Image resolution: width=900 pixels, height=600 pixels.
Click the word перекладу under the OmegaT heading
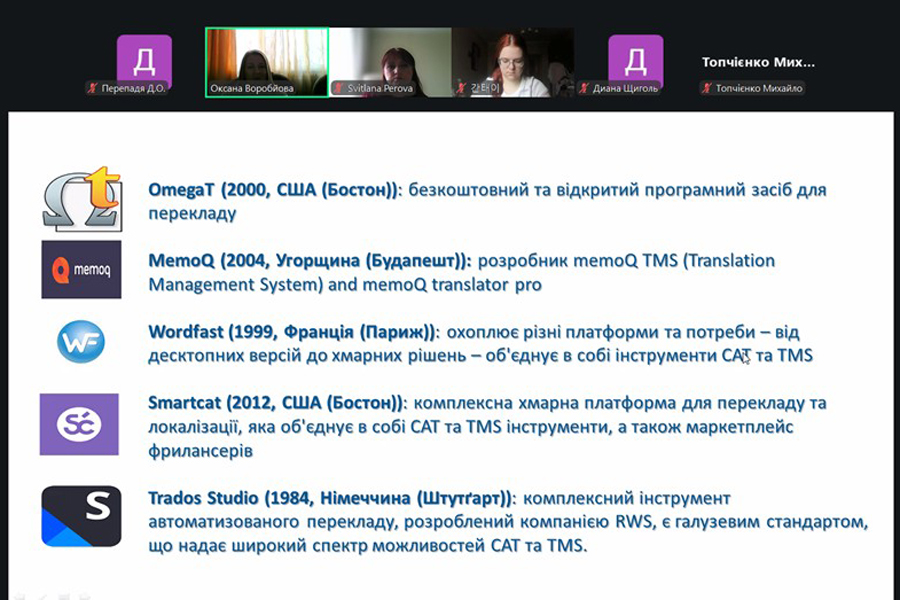pos(192,214)
